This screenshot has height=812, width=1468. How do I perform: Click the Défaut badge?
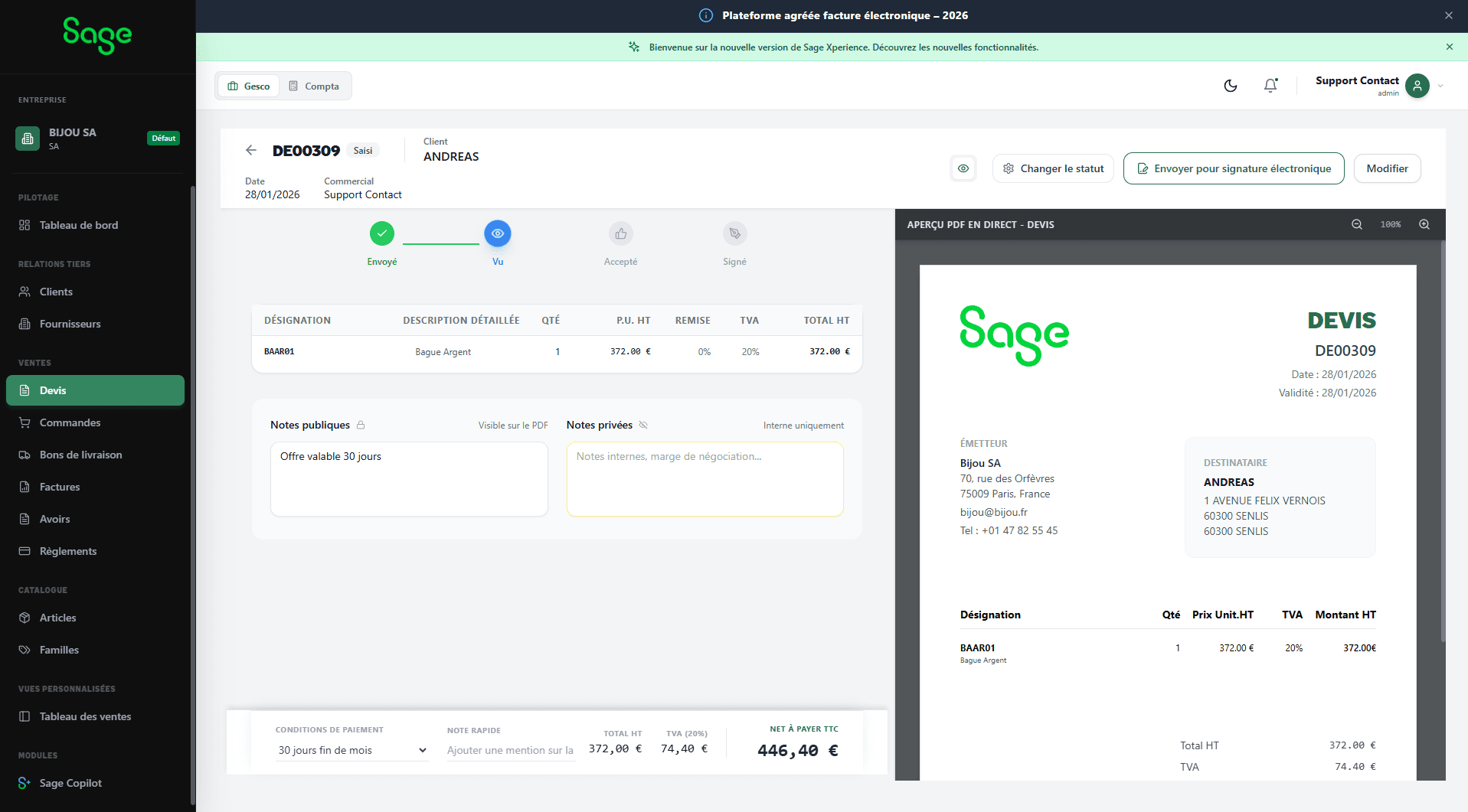(x=163, y=139)
